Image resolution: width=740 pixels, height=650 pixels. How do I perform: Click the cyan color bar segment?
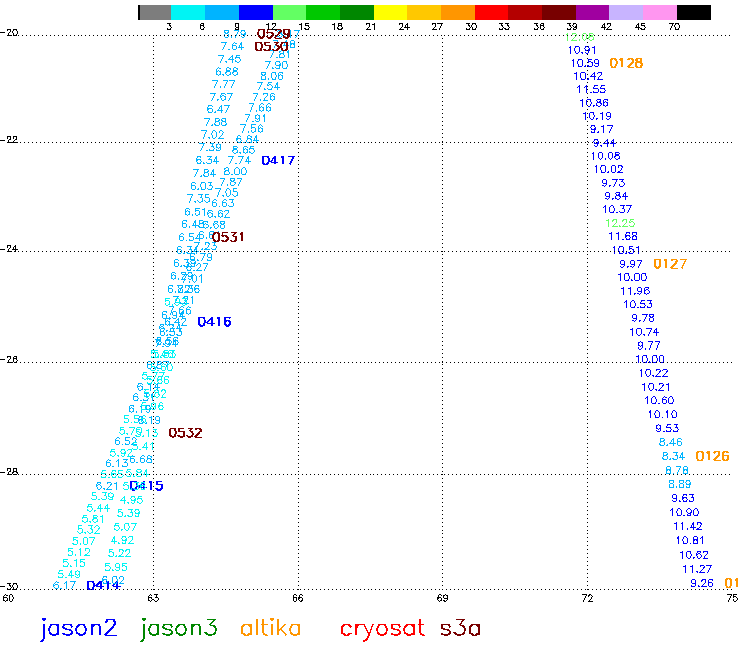pyautogui.click(x=188, y=12)
